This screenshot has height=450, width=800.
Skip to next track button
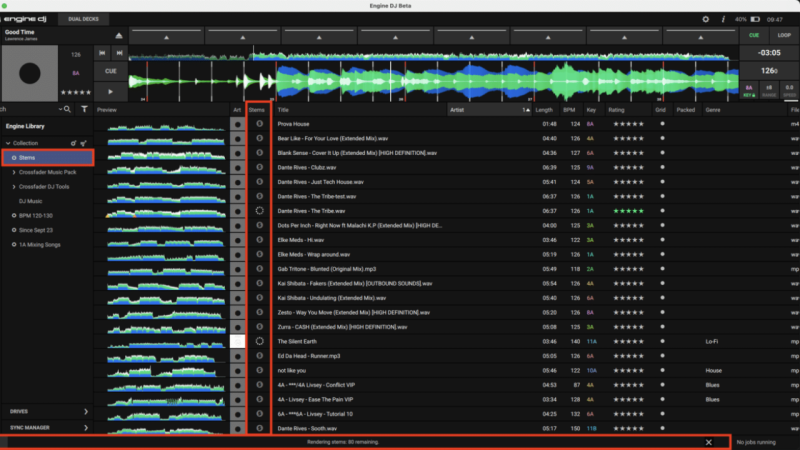(x=119, y=53)
